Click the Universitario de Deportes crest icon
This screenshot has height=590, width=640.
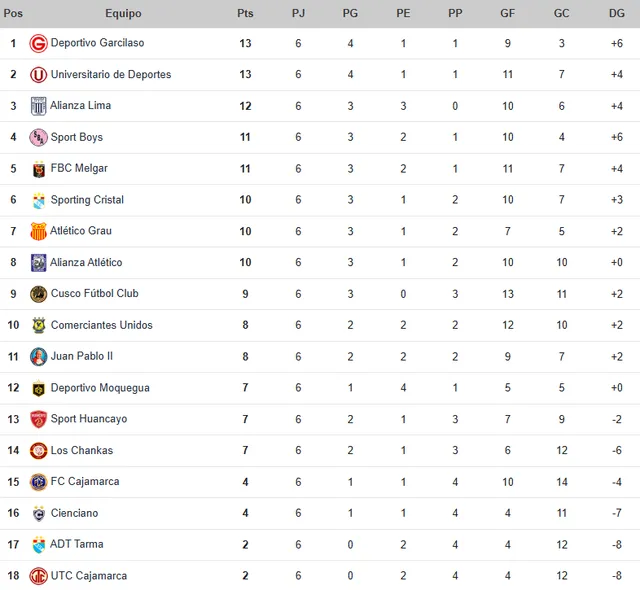(x=38, y=75)
